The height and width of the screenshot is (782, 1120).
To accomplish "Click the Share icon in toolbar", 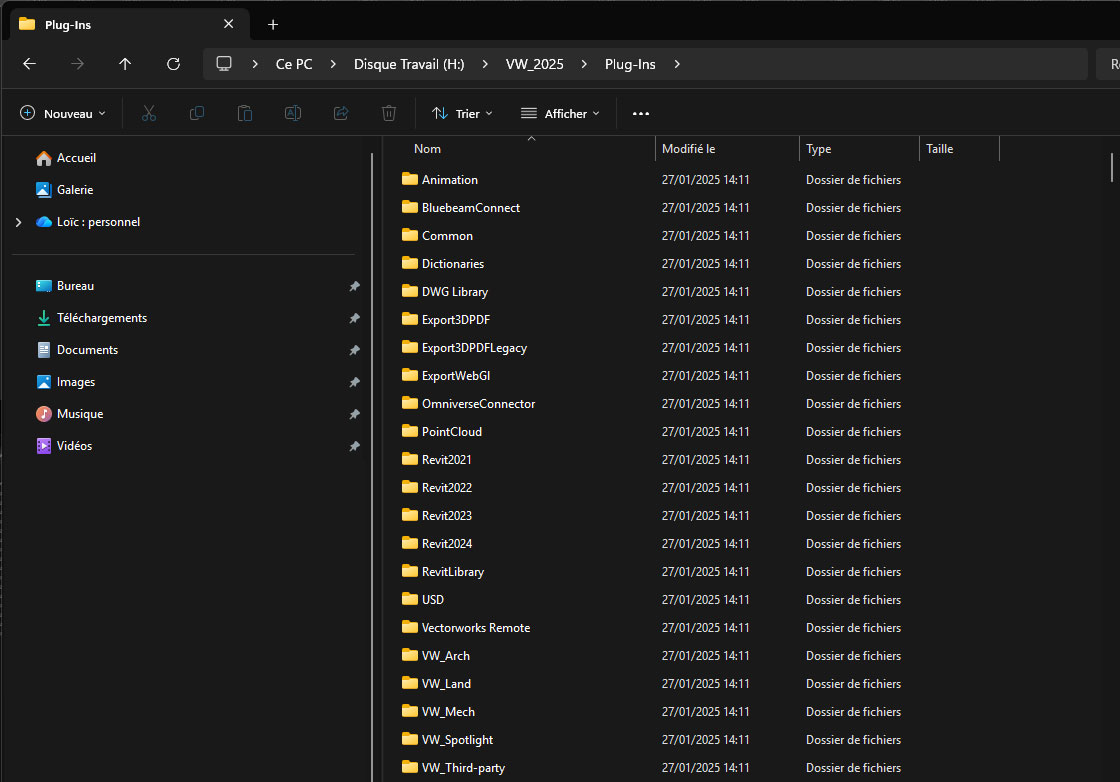I will (341, 114).
